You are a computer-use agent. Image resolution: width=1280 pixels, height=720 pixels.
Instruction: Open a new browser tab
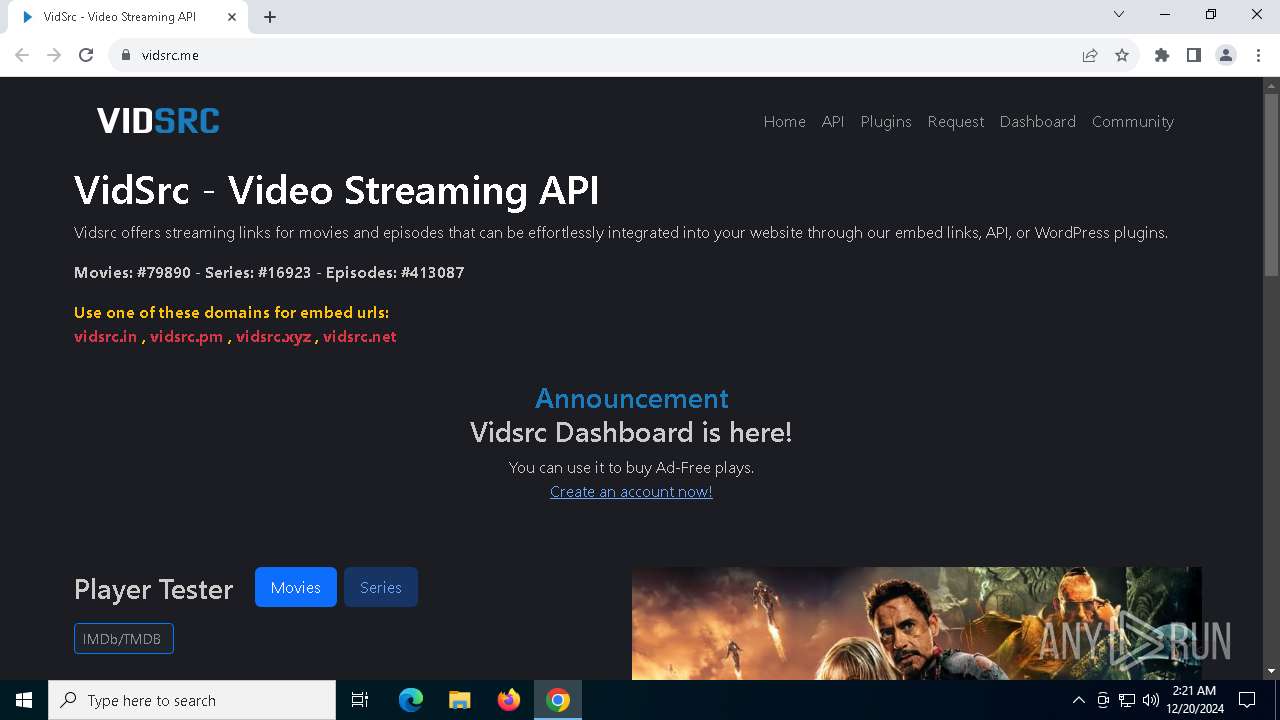click(270, 17)
